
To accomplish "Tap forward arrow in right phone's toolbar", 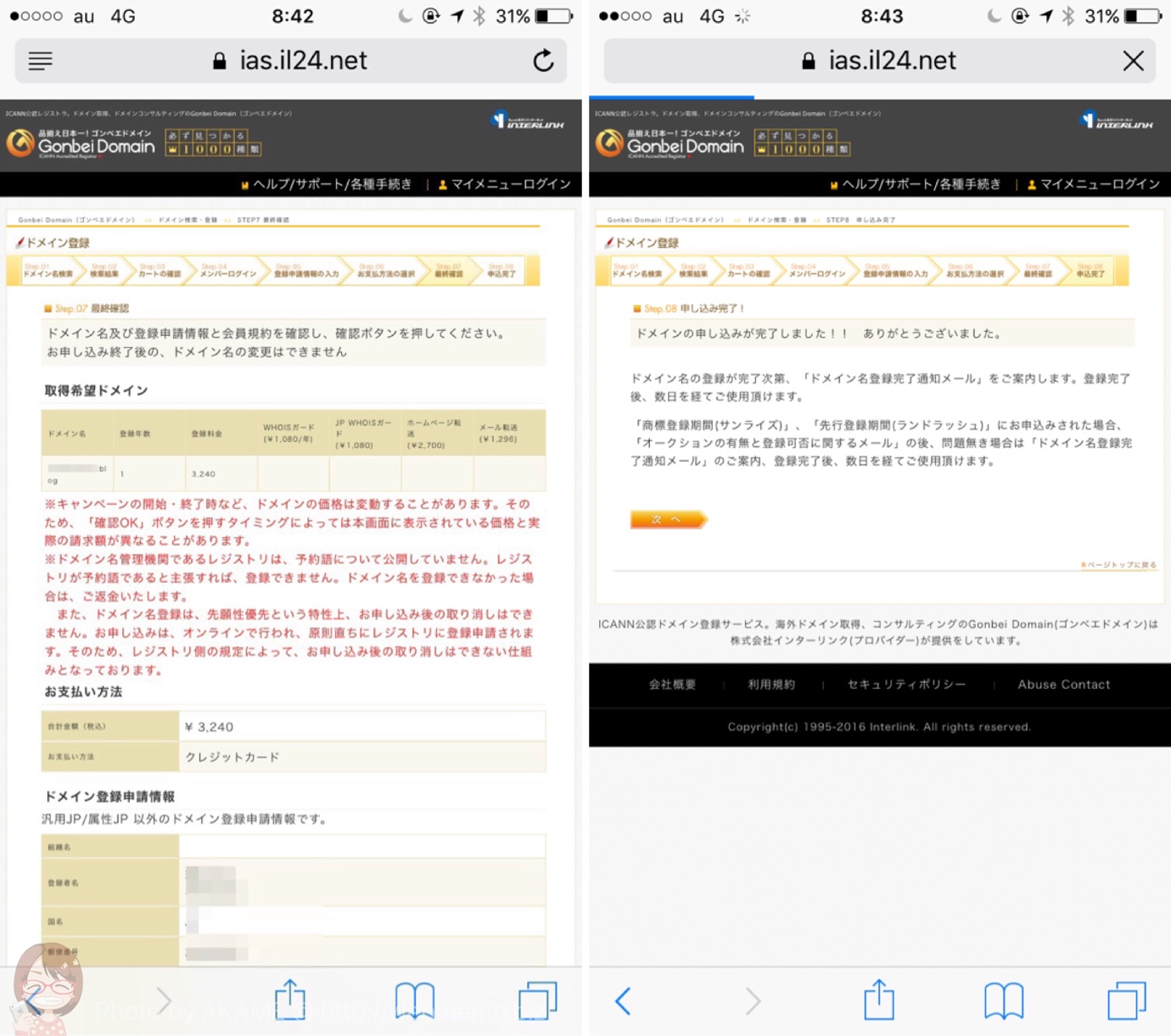I will click(x=753, y=1001).
